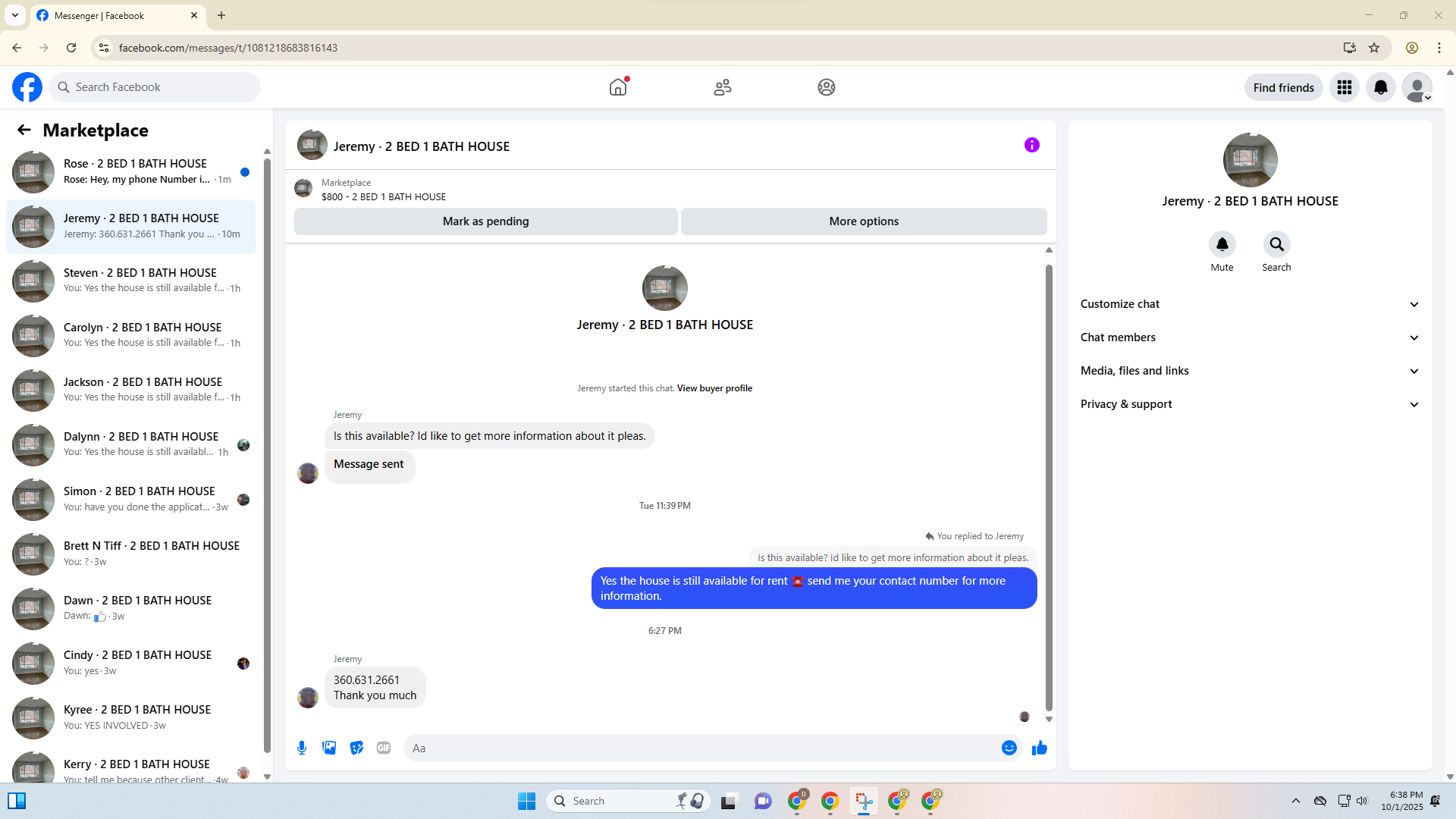Image resolution: width=1456 pixels, height=819 pixels.
Task: Open Dawn conversation in the list
Action: point(130,609)
